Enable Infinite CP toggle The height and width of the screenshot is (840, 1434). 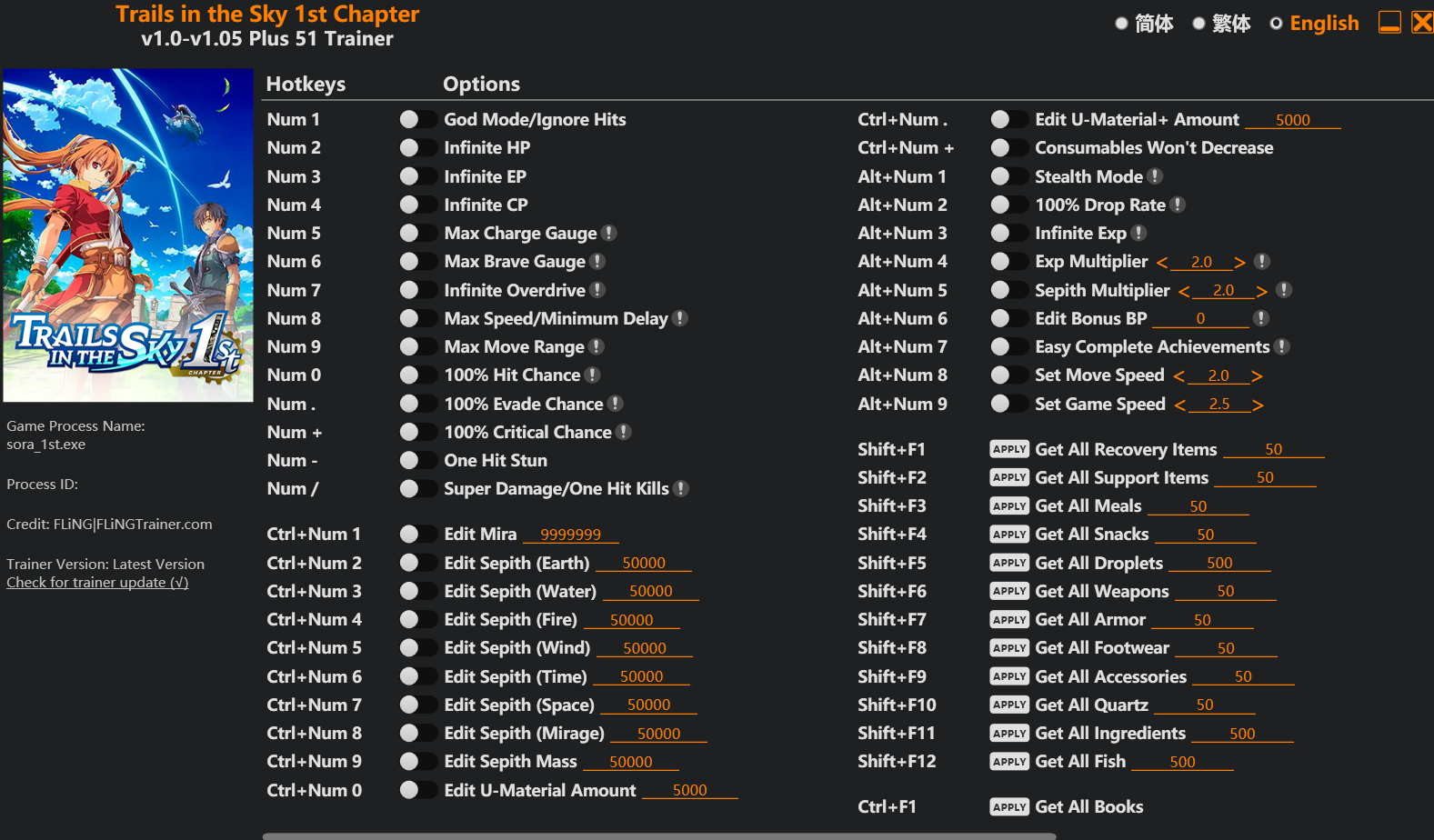418,205
